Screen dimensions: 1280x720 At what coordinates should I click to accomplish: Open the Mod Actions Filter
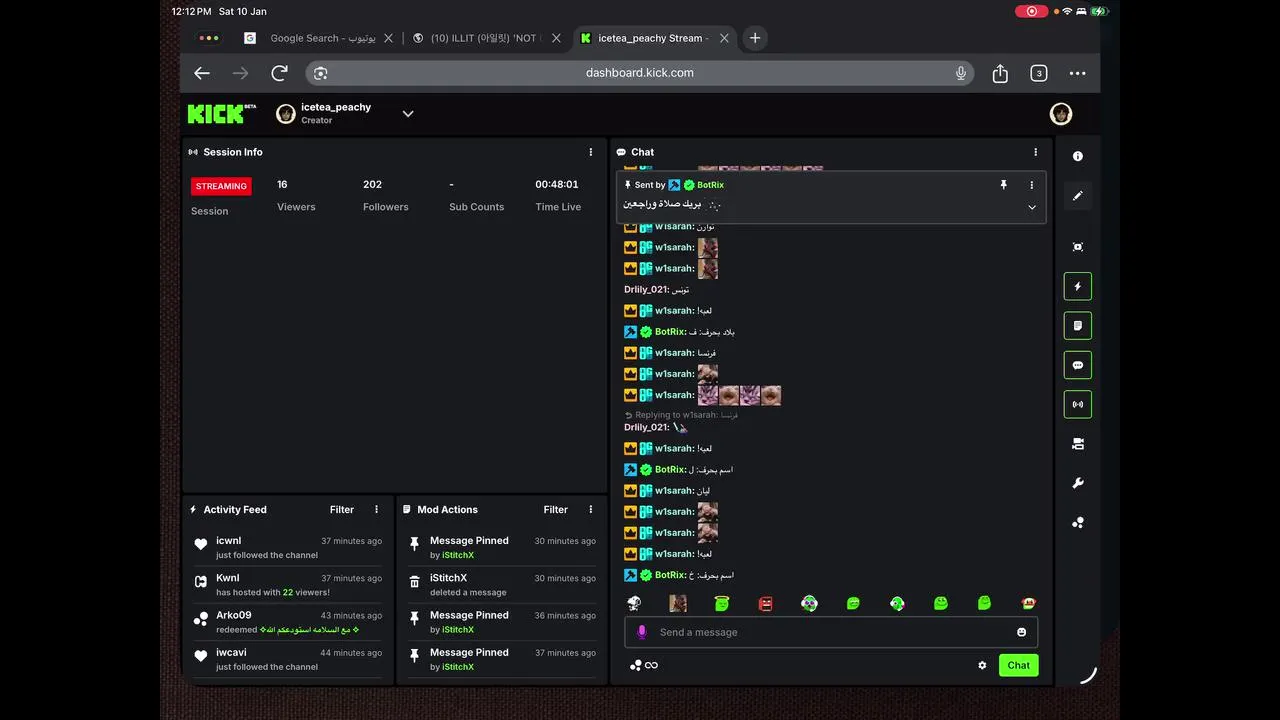[x=556, y=509]
